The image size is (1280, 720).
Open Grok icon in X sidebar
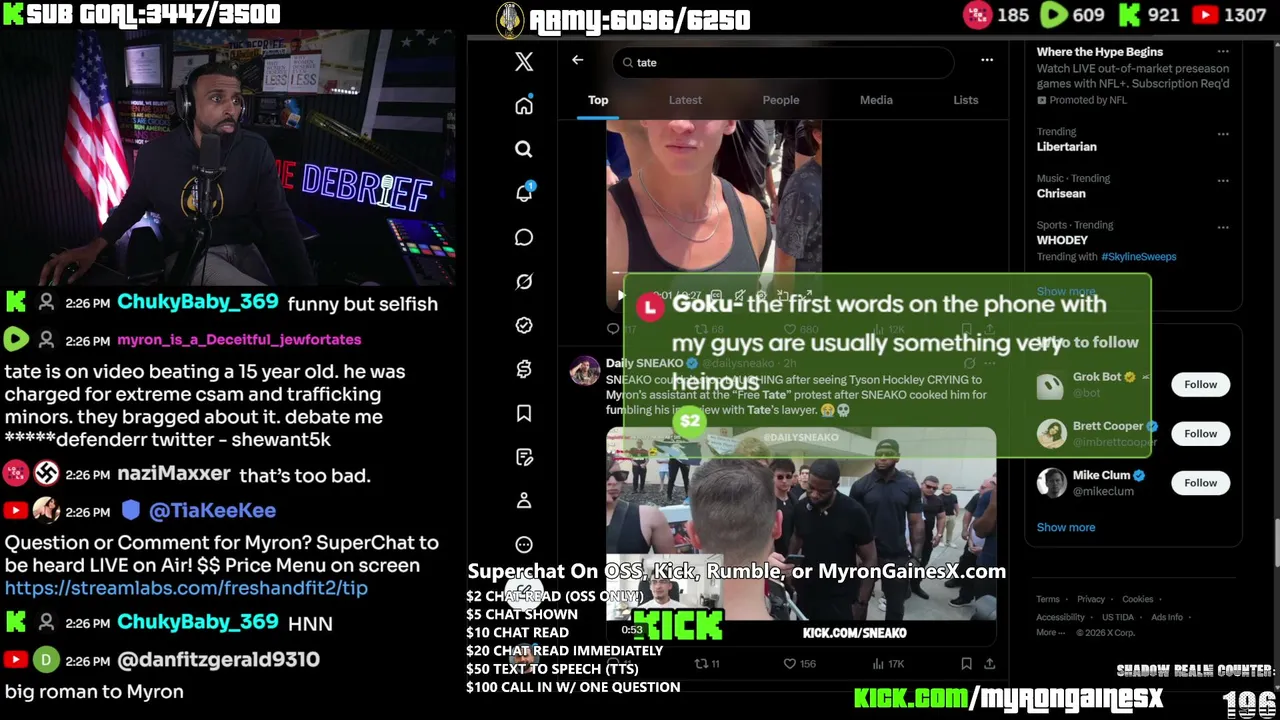tap(524, 281)
